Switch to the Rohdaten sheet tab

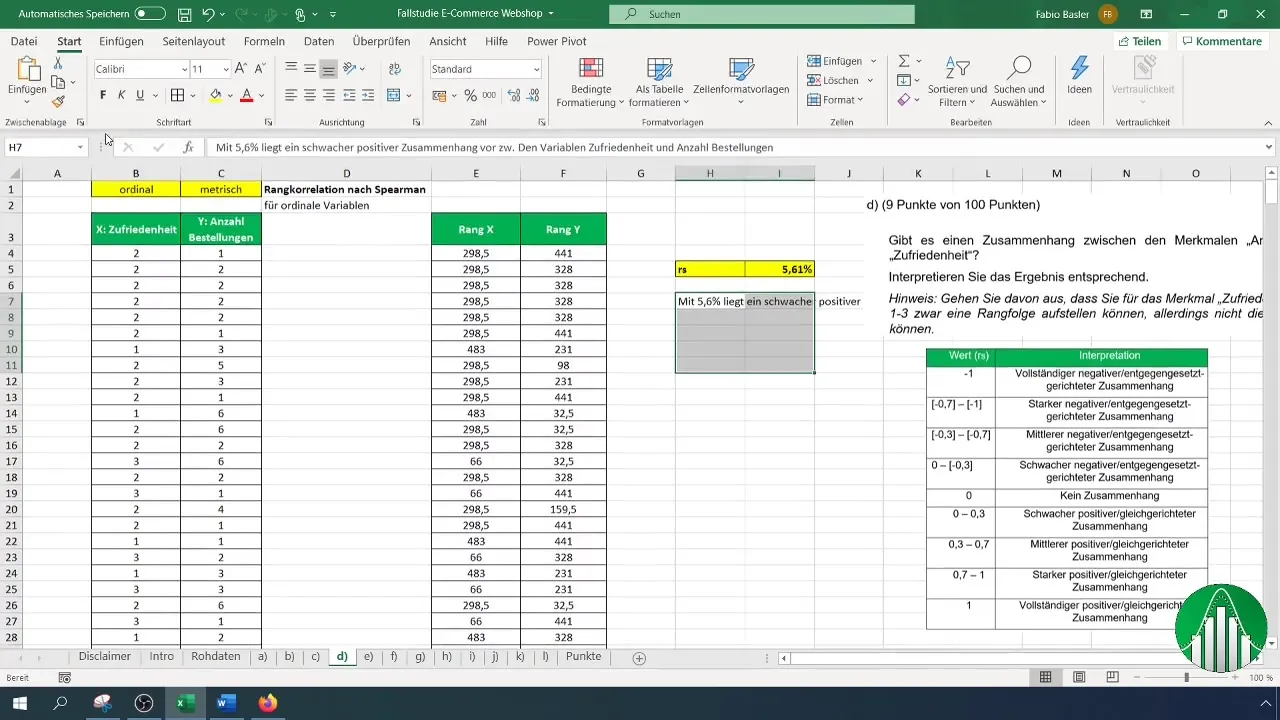pyautogui.click(x=216, y=657)
